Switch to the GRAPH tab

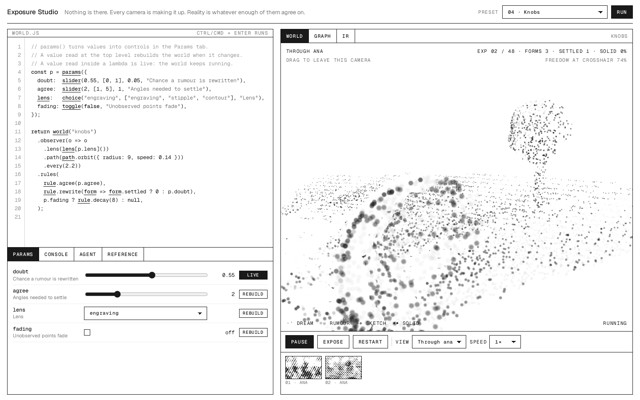point(322,36)
